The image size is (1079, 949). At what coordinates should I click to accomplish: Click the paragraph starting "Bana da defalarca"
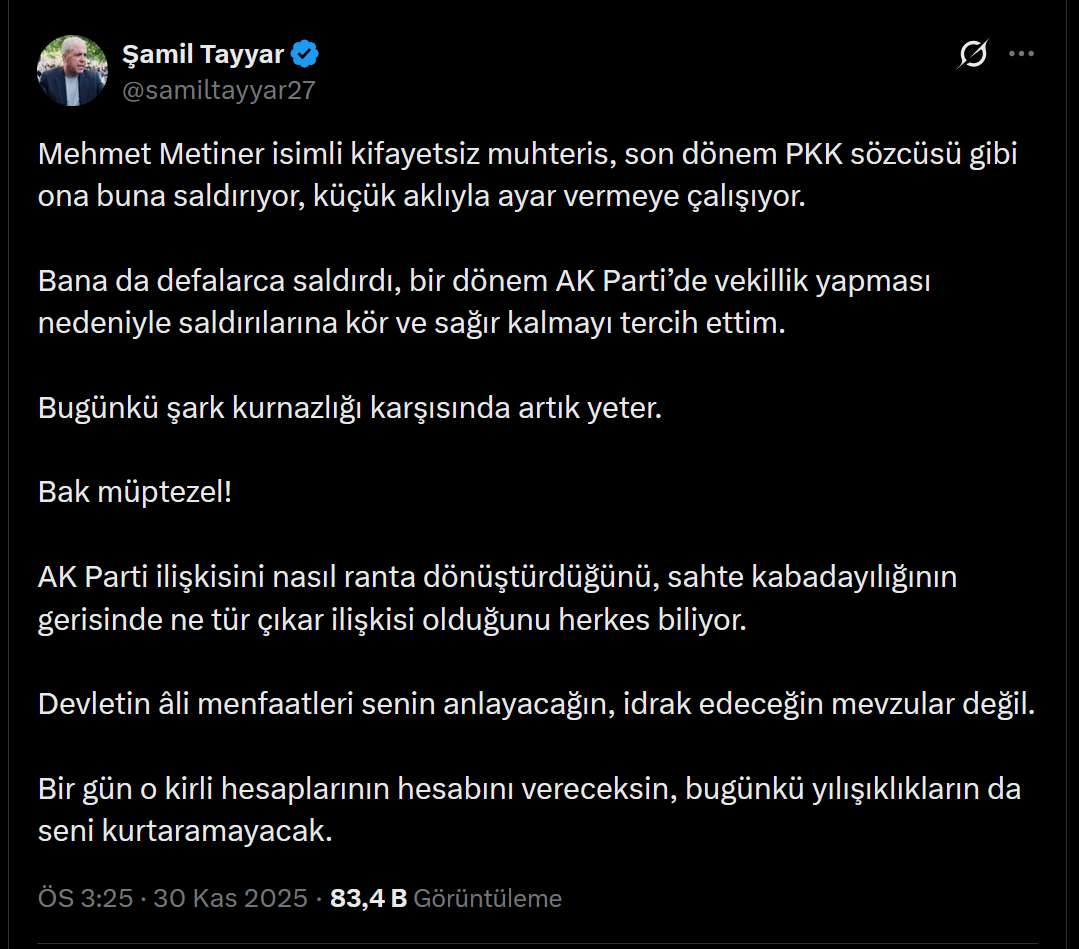coord(485,302)
